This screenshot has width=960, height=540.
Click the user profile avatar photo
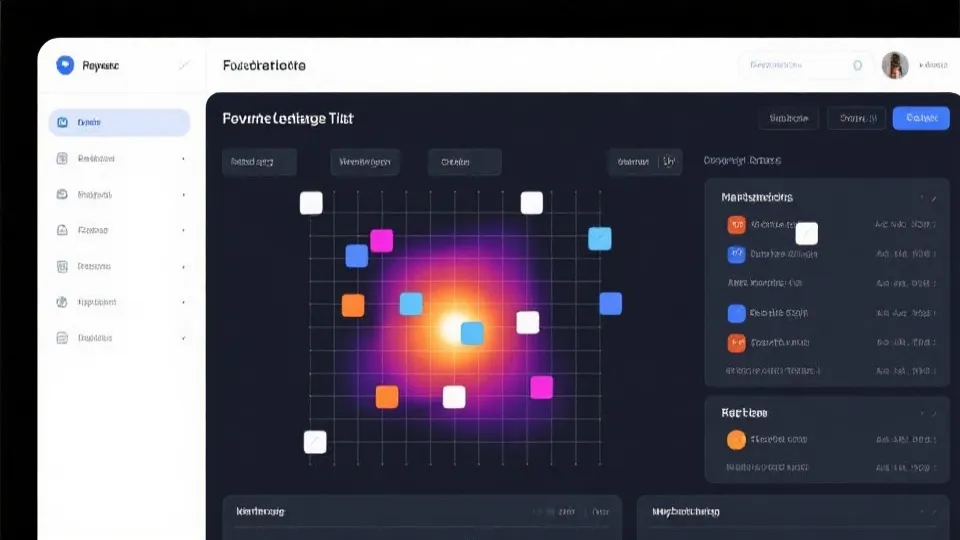tap(895, 66)
